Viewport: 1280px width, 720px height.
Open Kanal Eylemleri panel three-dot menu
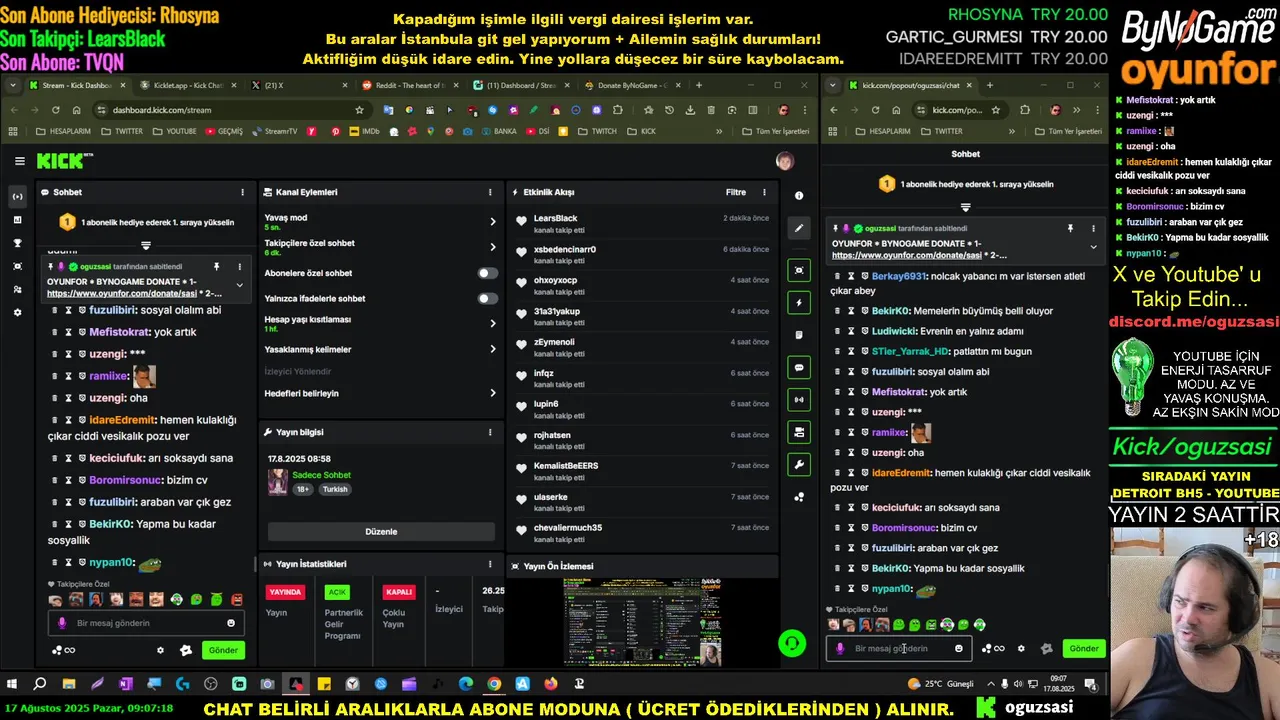tap(490, 192)
